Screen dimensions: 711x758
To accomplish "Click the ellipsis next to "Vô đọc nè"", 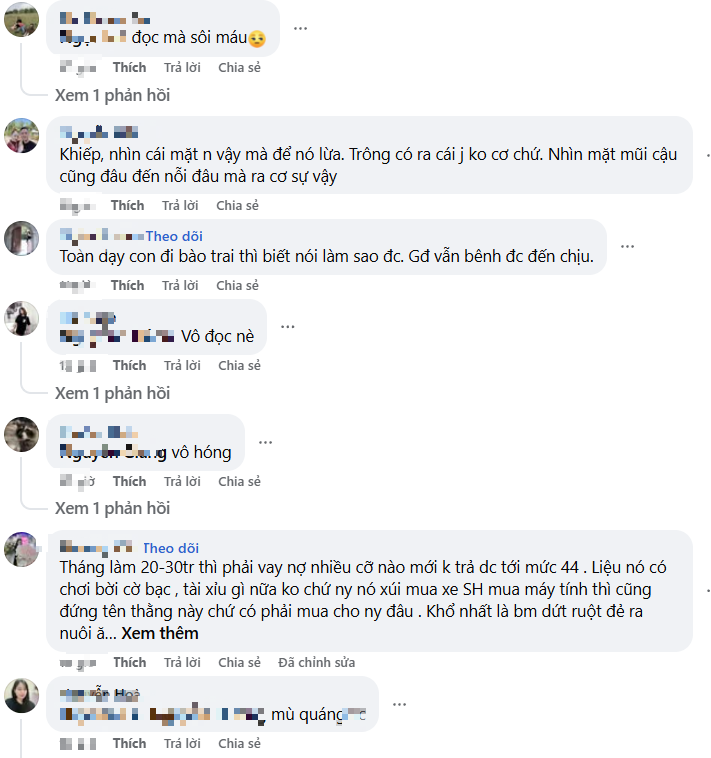I will (287, 326).
